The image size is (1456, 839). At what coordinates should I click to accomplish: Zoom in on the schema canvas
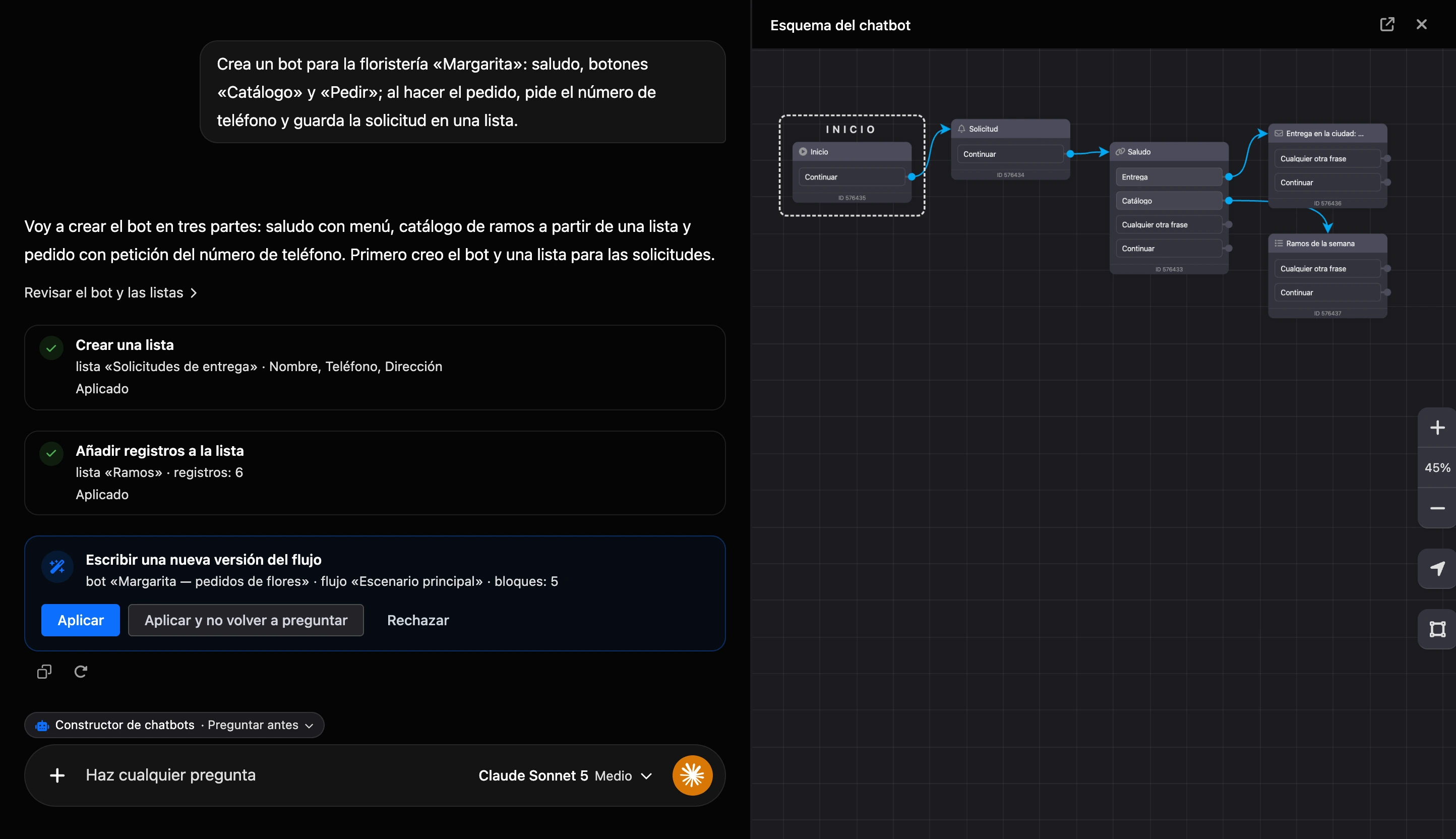[x=1437, y=428]
